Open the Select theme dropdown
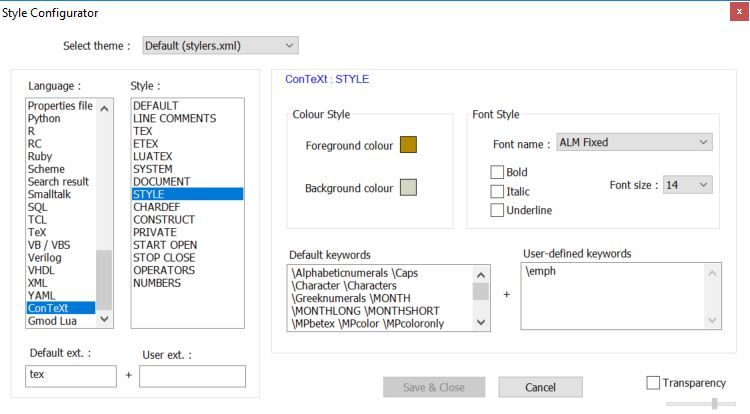750x414 pixels. point(219,45)
